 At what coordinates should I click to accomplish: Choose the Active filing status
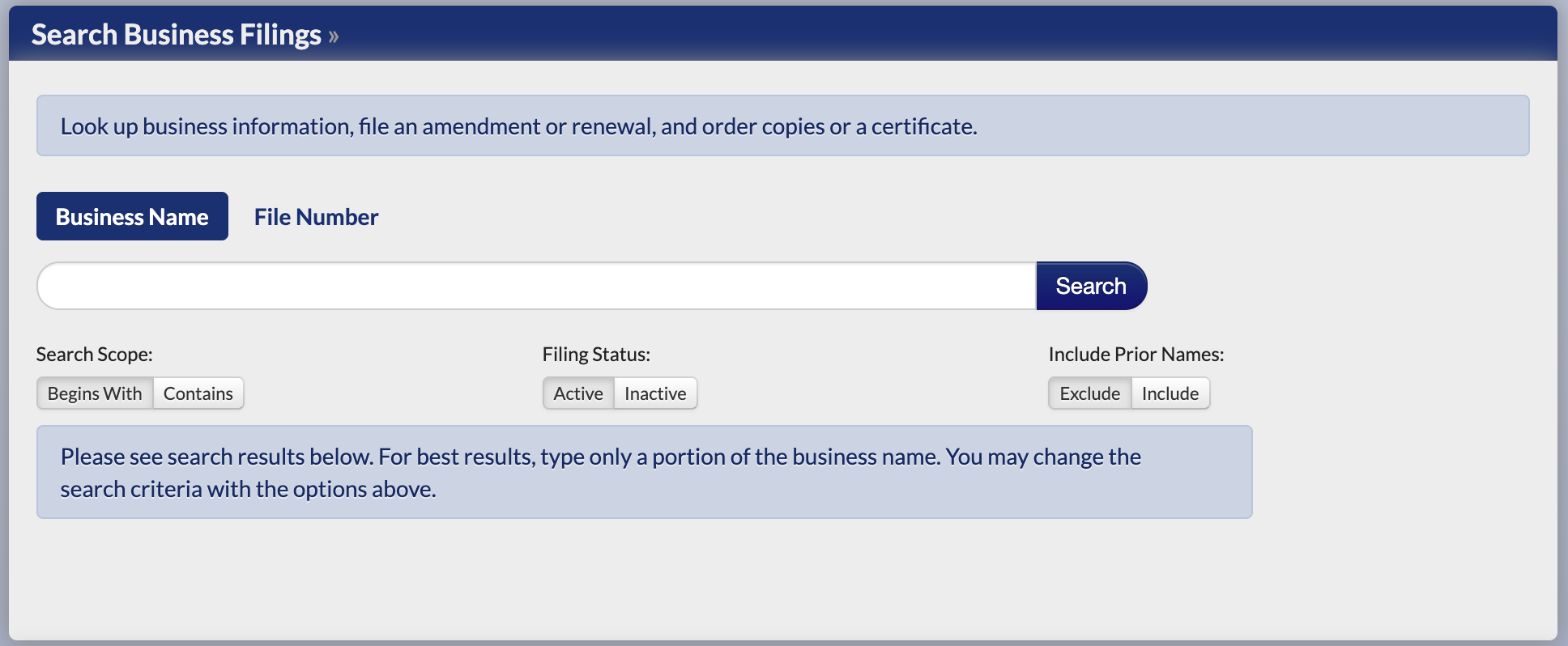click(x=577, y=393)
